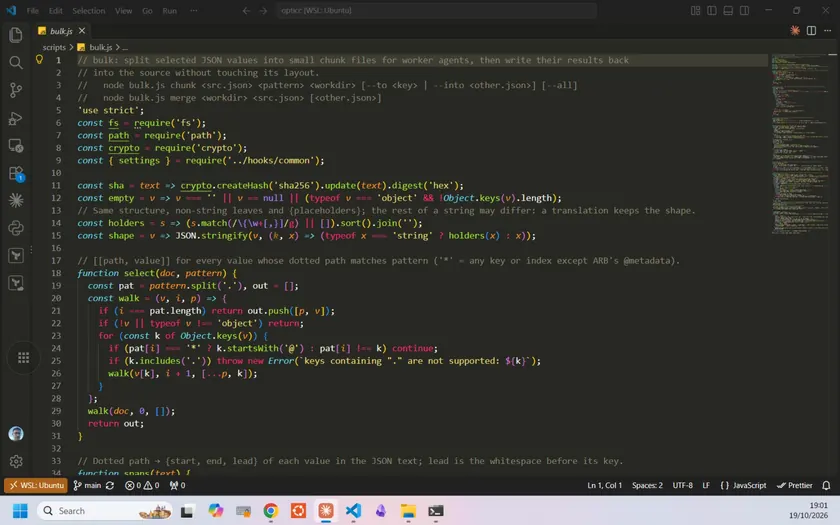840x525 pixels.
Task: Click the main branch in status bar
Action: [87, 485]
